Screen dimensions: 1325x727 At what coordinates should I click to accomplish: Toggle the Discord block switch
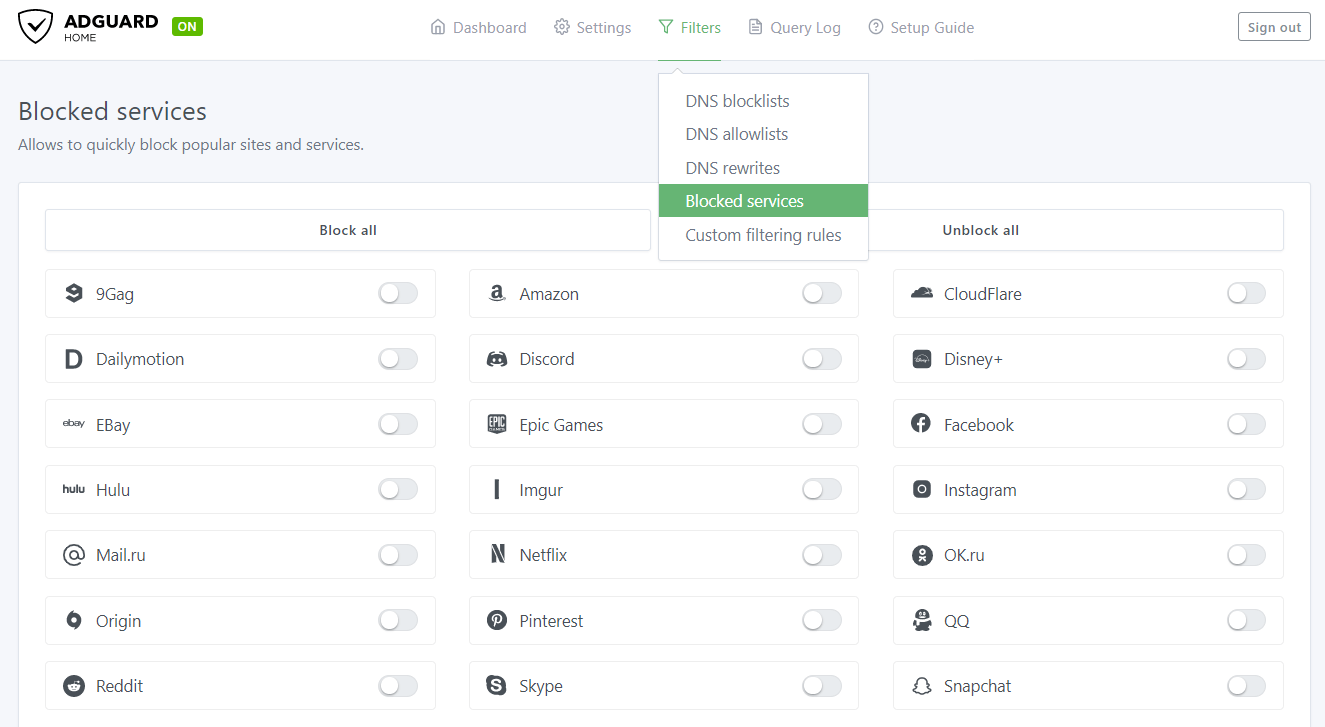point(822,359)
